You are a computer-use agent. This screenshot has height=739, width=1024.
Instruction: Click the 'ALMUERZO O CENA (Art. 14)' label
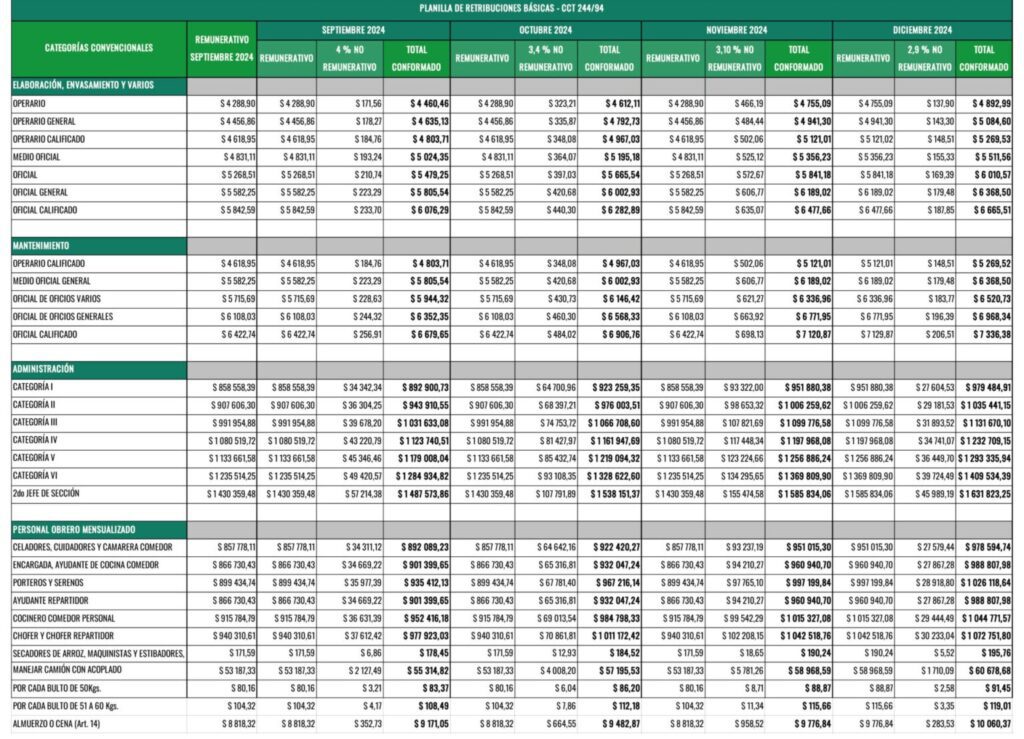[56, 724]
